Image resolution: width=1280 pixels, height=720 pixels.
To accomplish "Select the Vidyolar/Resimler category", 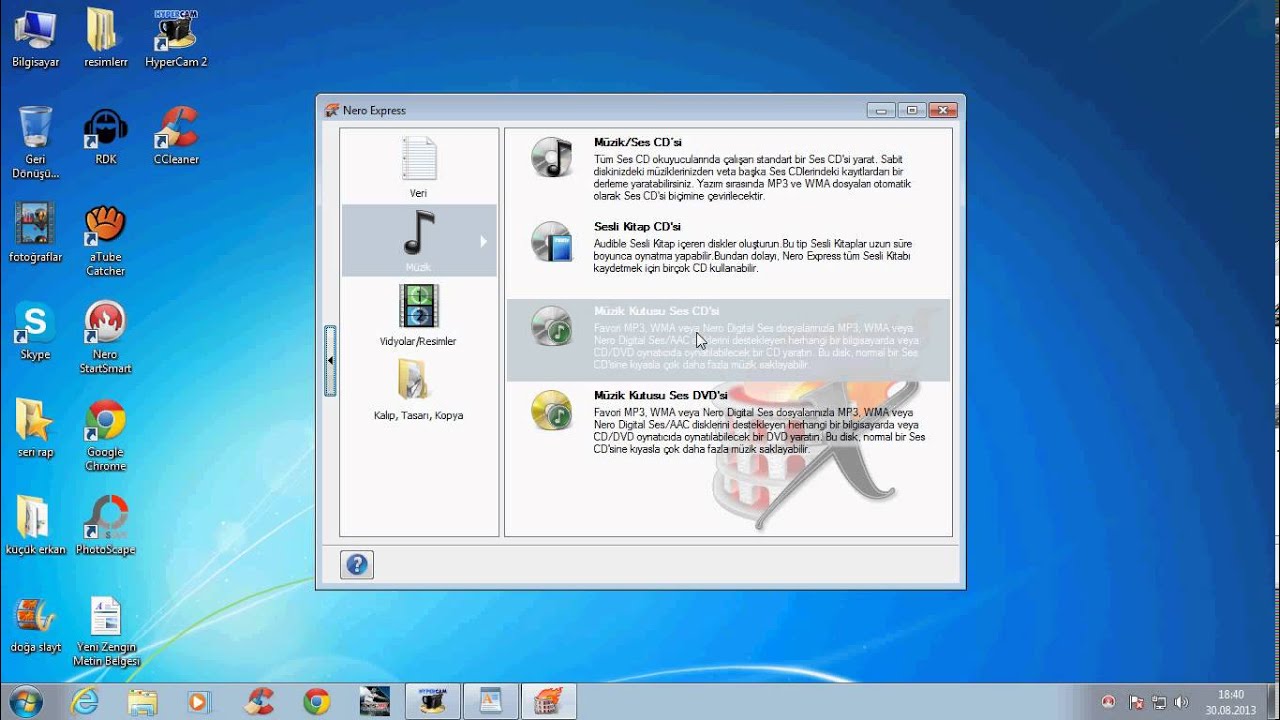I will point(418,315).
